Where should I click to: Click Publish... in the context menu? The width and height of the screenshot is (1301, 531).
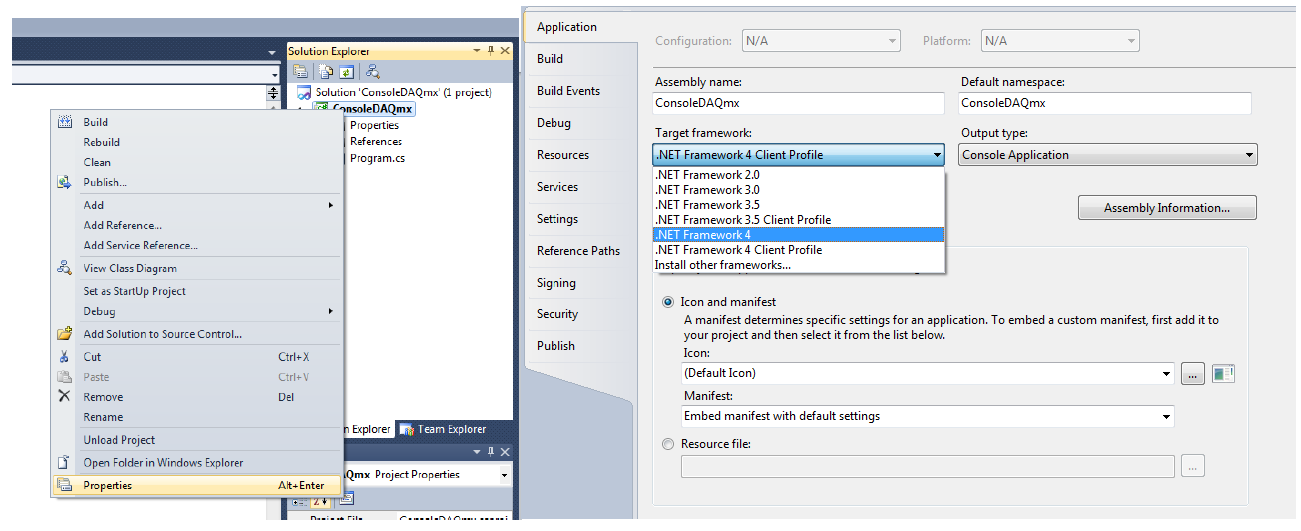[x=197, y=182]
